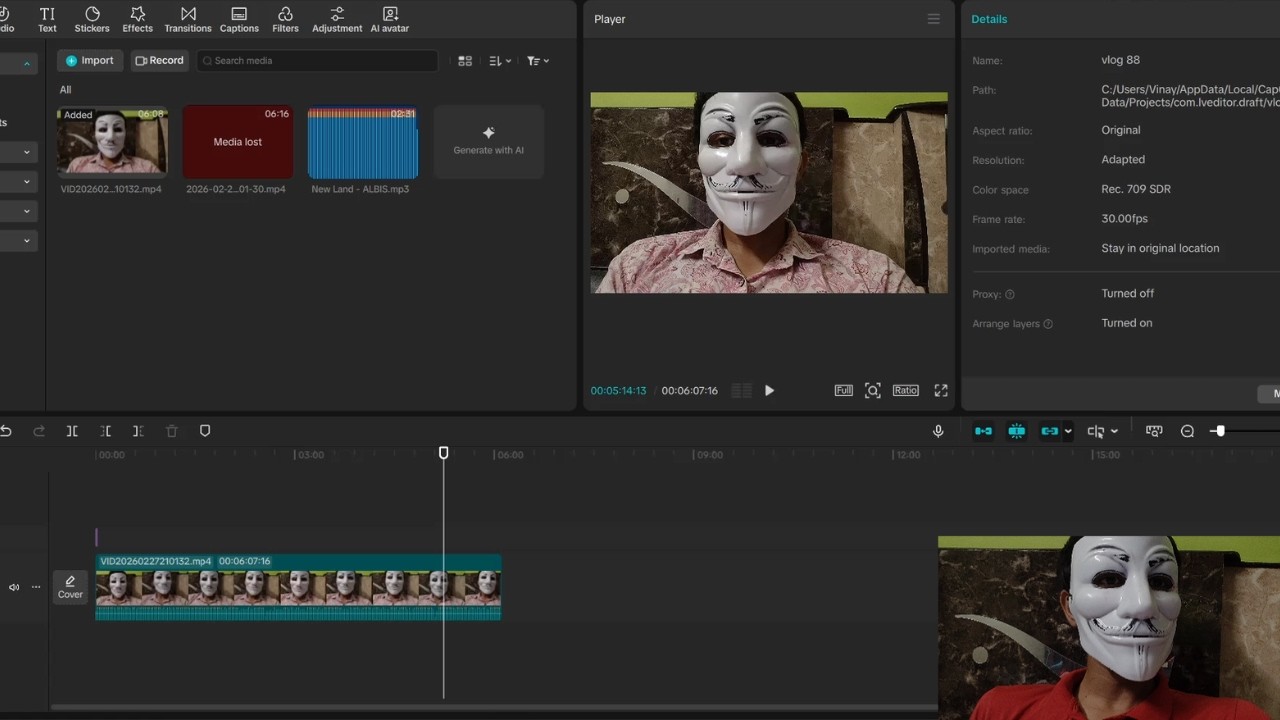Screen dimensions: 1280x720
Task: Undo the last action
Action: [x=6, y=431]
